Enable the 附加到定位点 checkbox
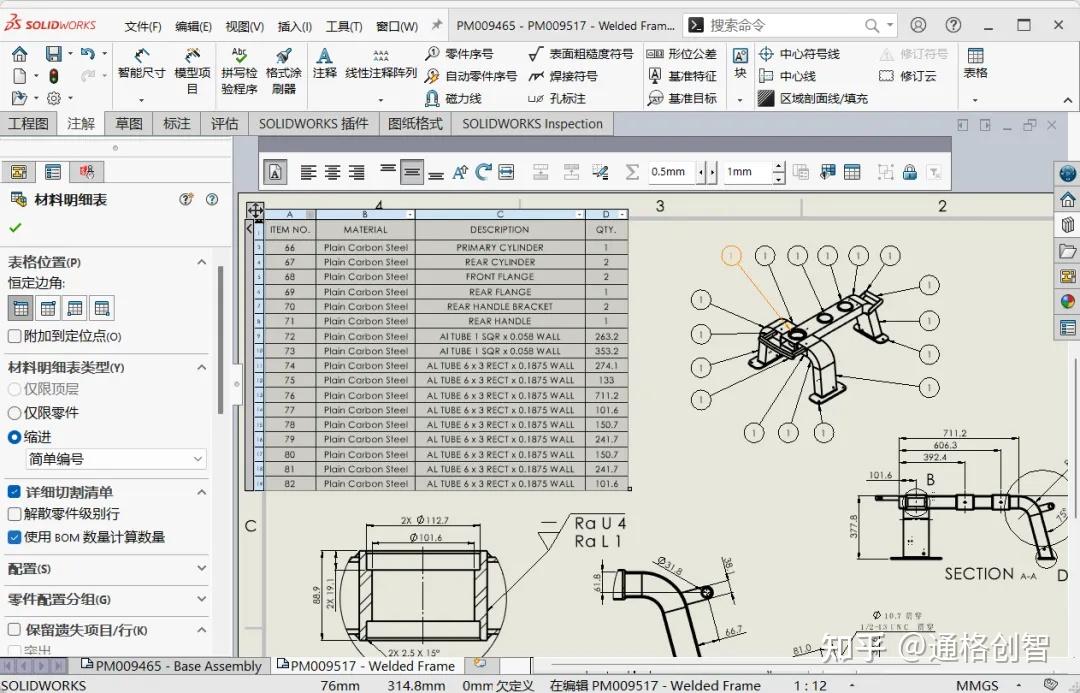 point(12,339)
